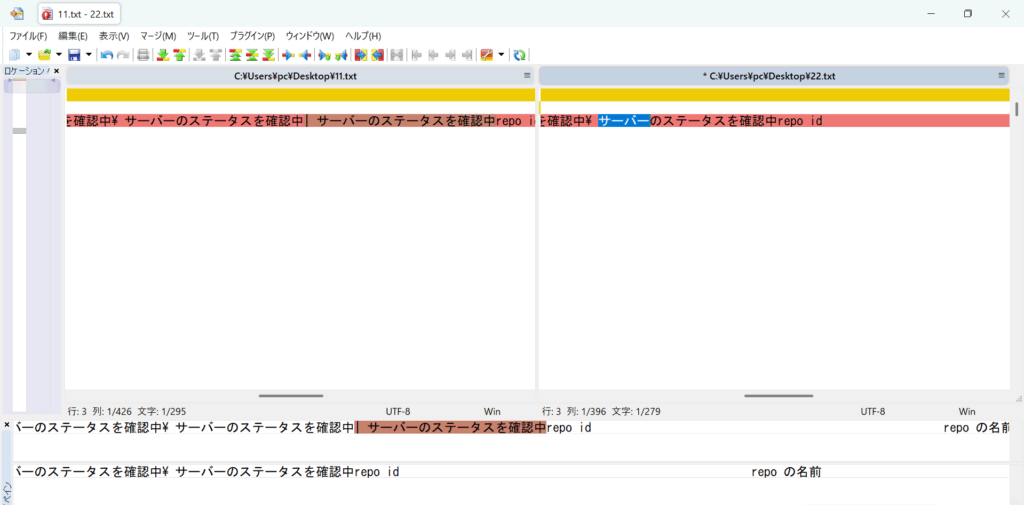Screen dimensions: 1024x505
Task: Jump to next difference icon
Action: 162,54
